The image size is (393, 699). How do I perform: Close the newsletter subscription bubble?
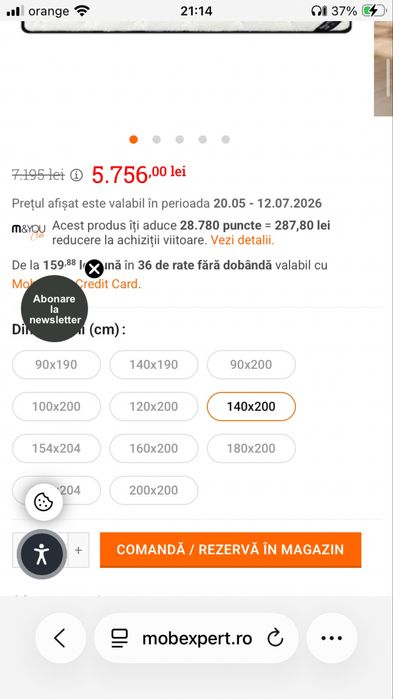coord(94,269)
